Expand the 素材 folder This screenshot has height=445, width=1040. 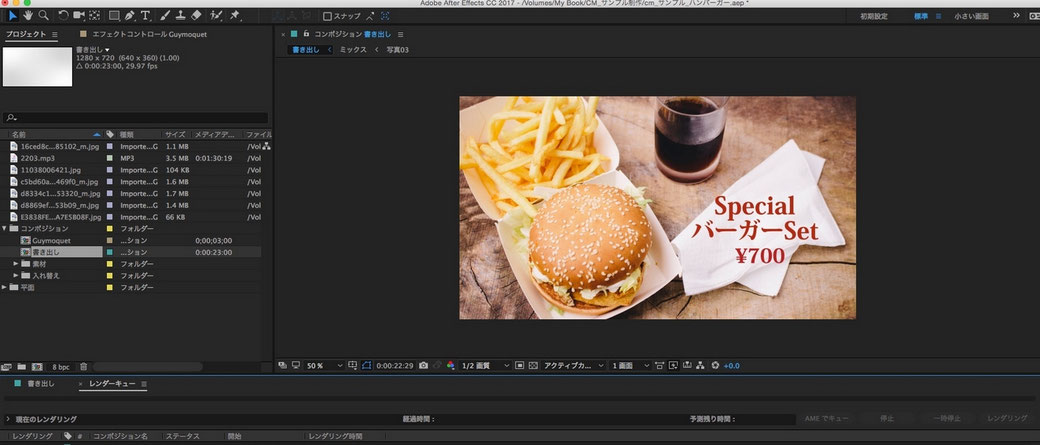tap(17, 264)
